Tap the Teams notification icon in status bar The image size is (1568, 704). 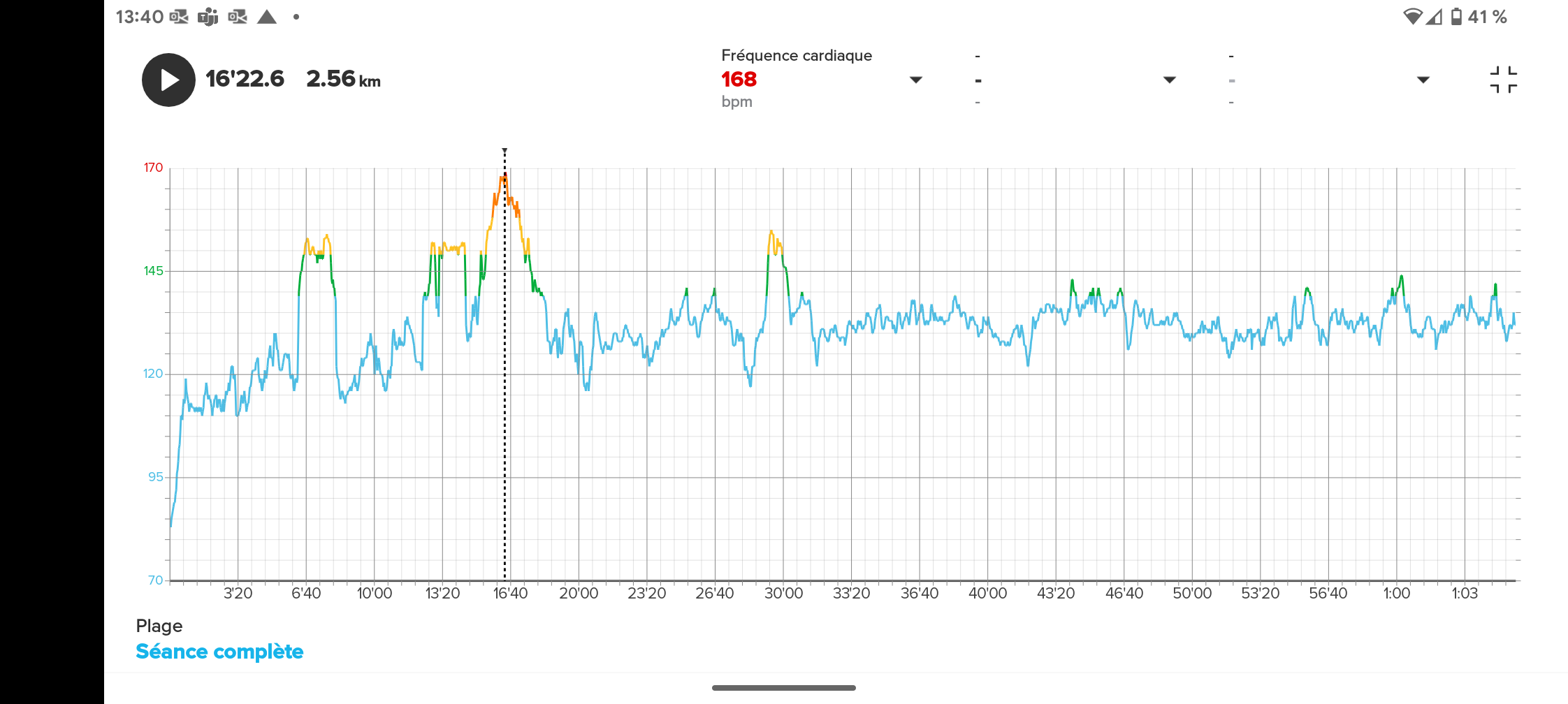click(208, 17)
